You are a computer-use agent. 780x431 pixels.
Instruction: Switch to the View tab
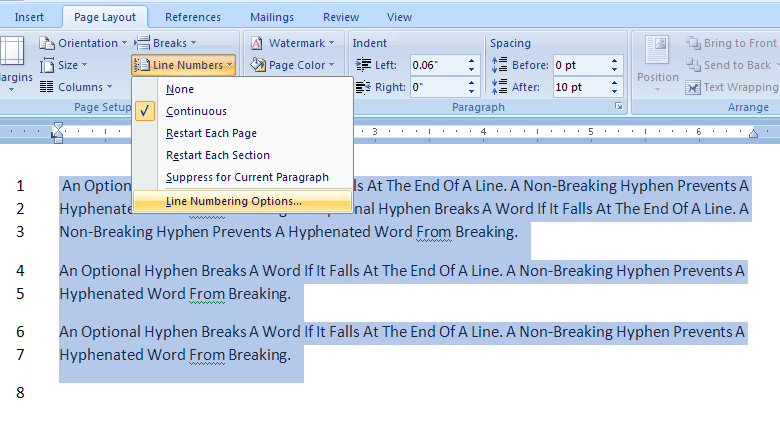399,17
